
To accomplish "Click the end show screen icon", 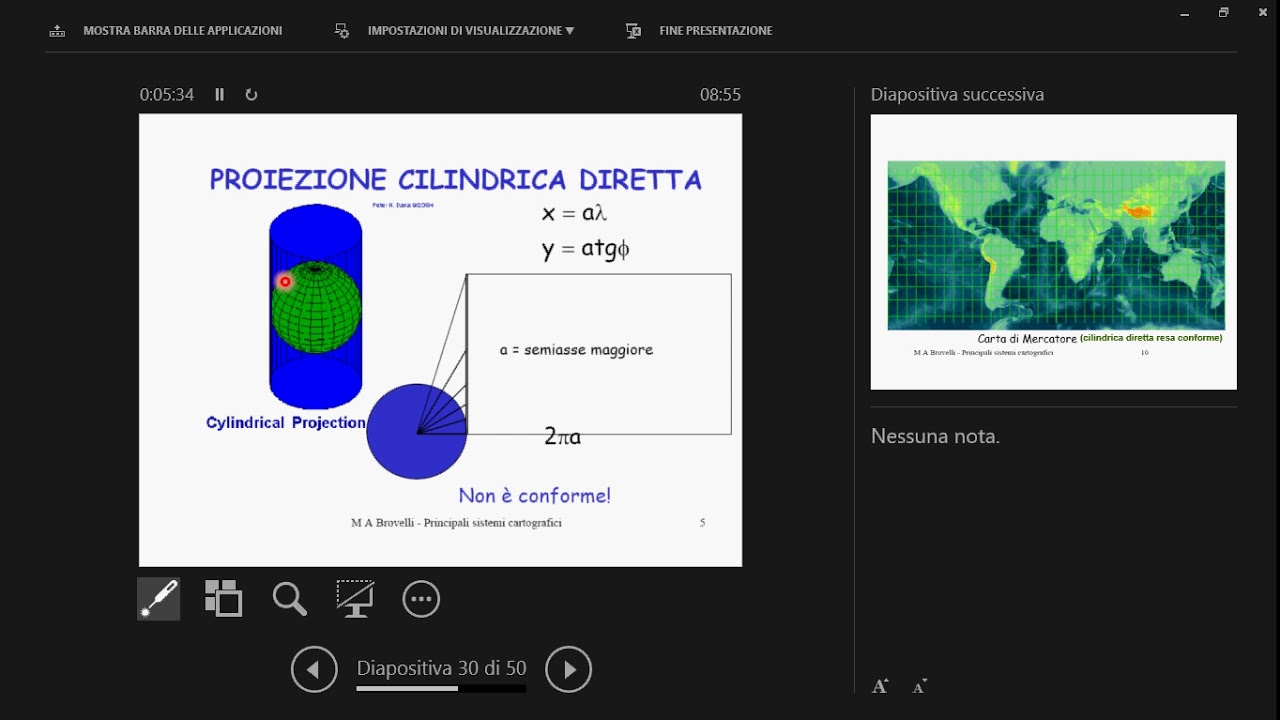I will (633, 31).
